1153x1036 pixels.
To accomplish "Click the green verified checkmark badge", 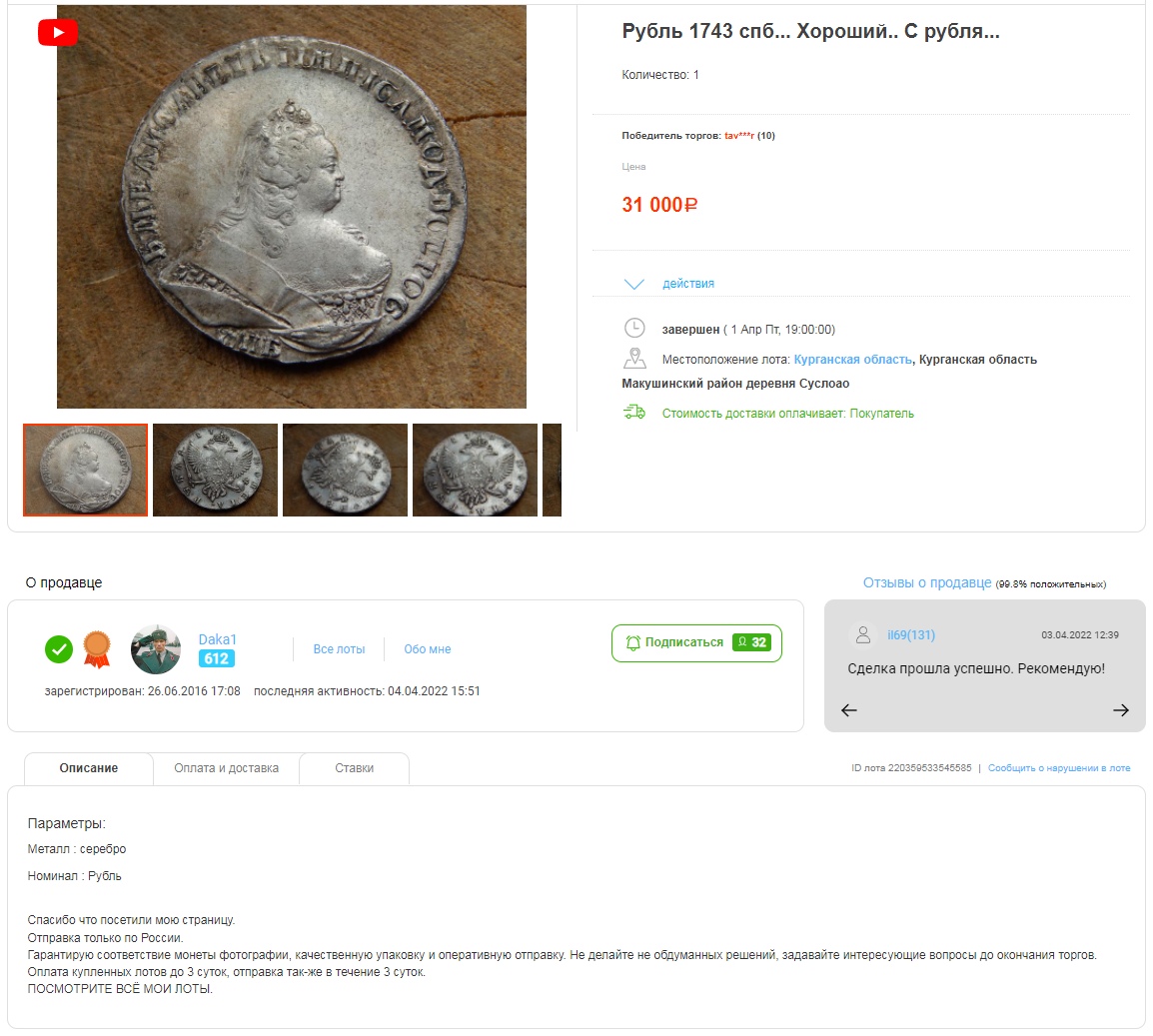I will (59, 649).
